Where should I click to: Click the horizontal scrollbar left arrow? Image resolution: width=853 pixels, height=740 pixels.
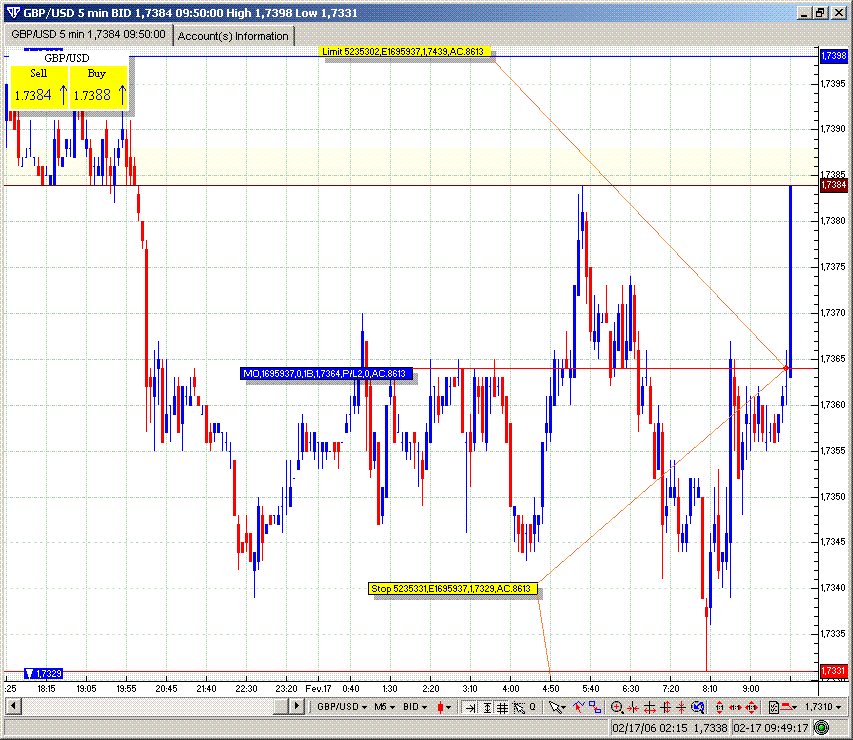14,707
